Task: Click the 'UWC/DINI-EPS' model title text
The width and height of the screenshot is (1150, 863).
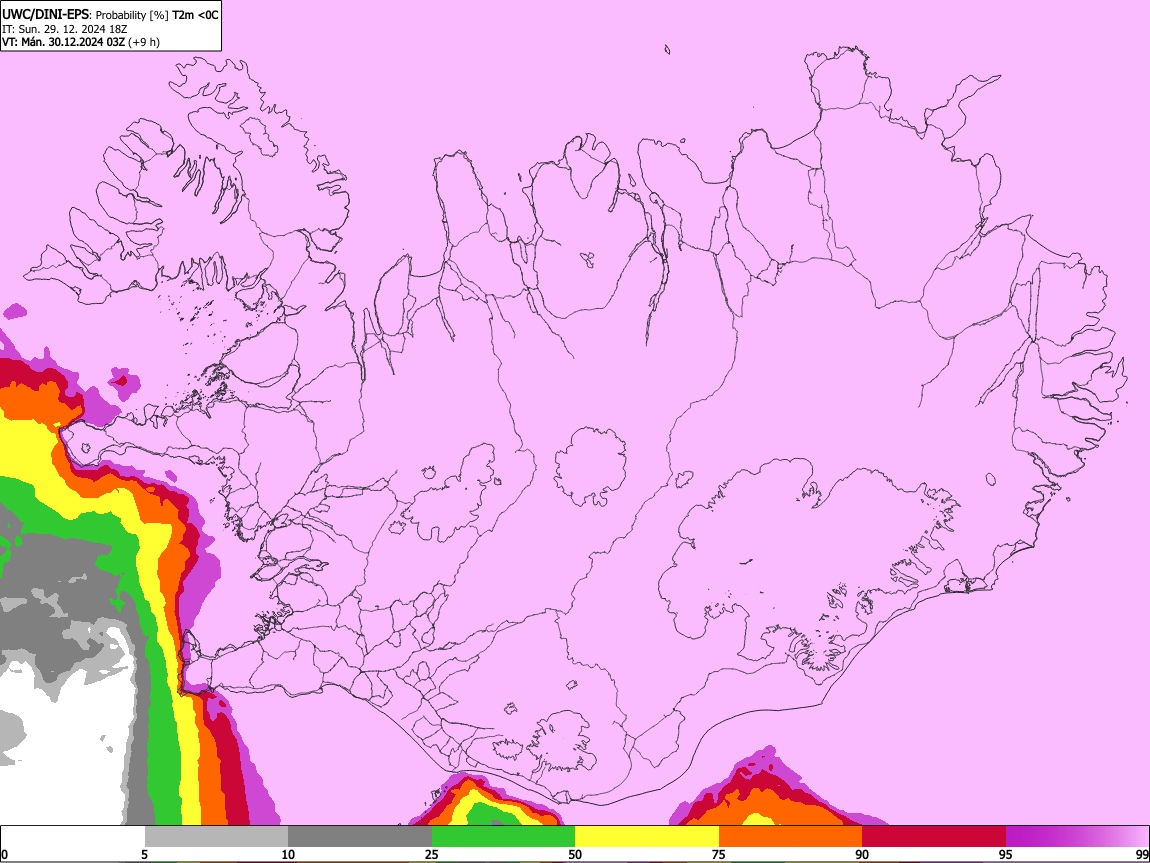Action: point(46,15)
